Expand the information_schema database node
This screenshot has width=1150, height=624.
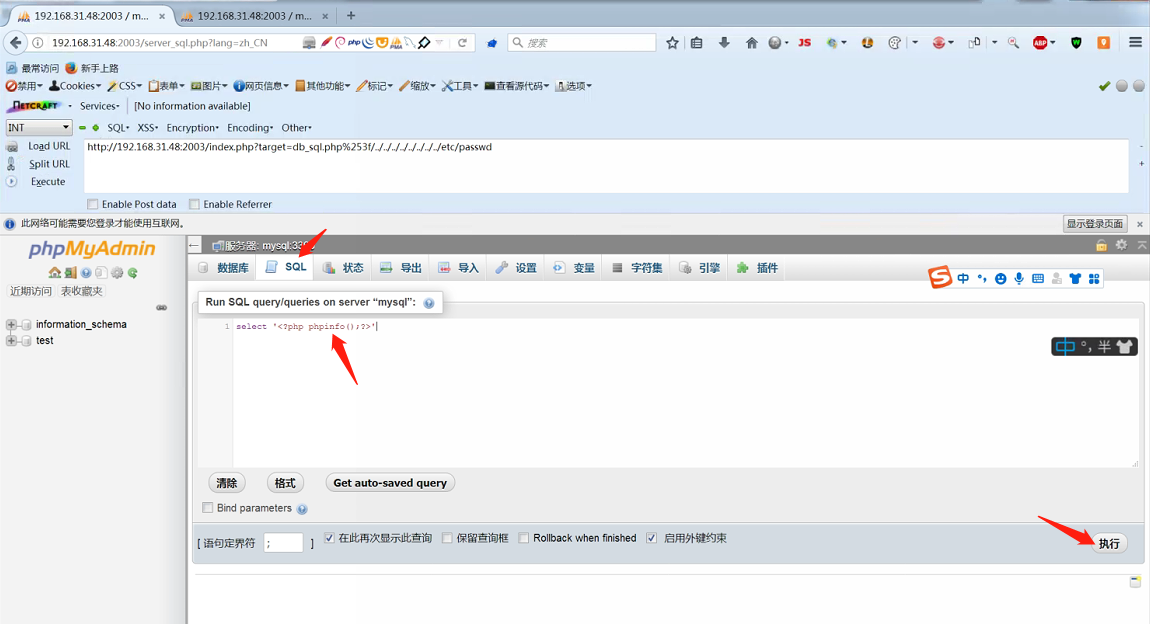coord(13,324)
